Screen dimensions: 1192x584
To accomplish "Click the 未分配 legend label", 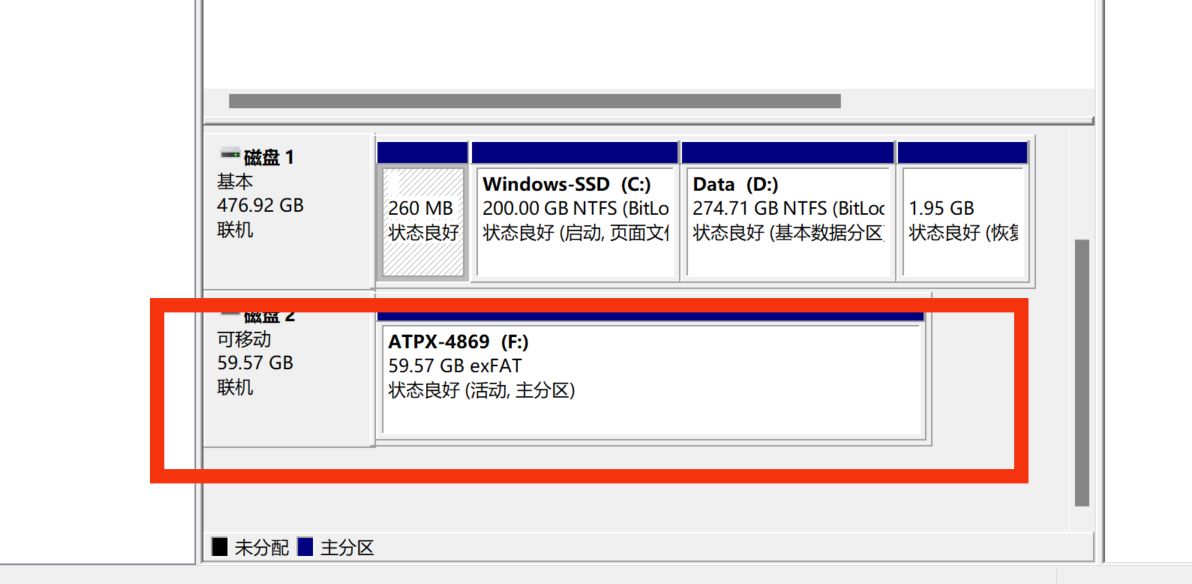I will coord(262,548).
